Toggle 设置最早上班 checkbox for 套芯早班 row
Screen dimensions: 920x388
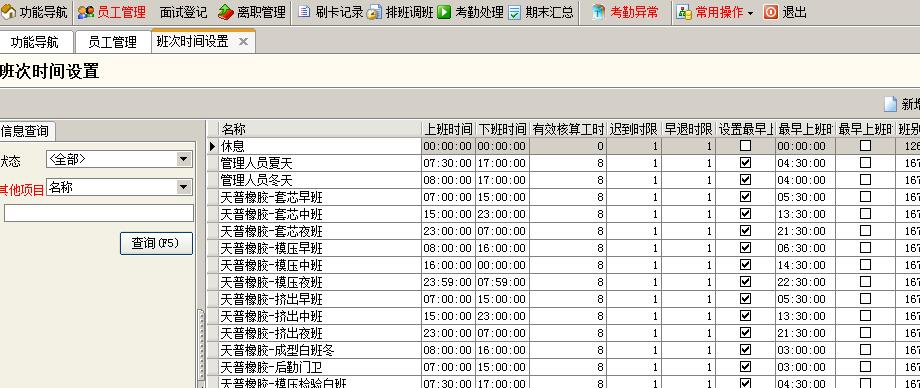tap(745, 197)
